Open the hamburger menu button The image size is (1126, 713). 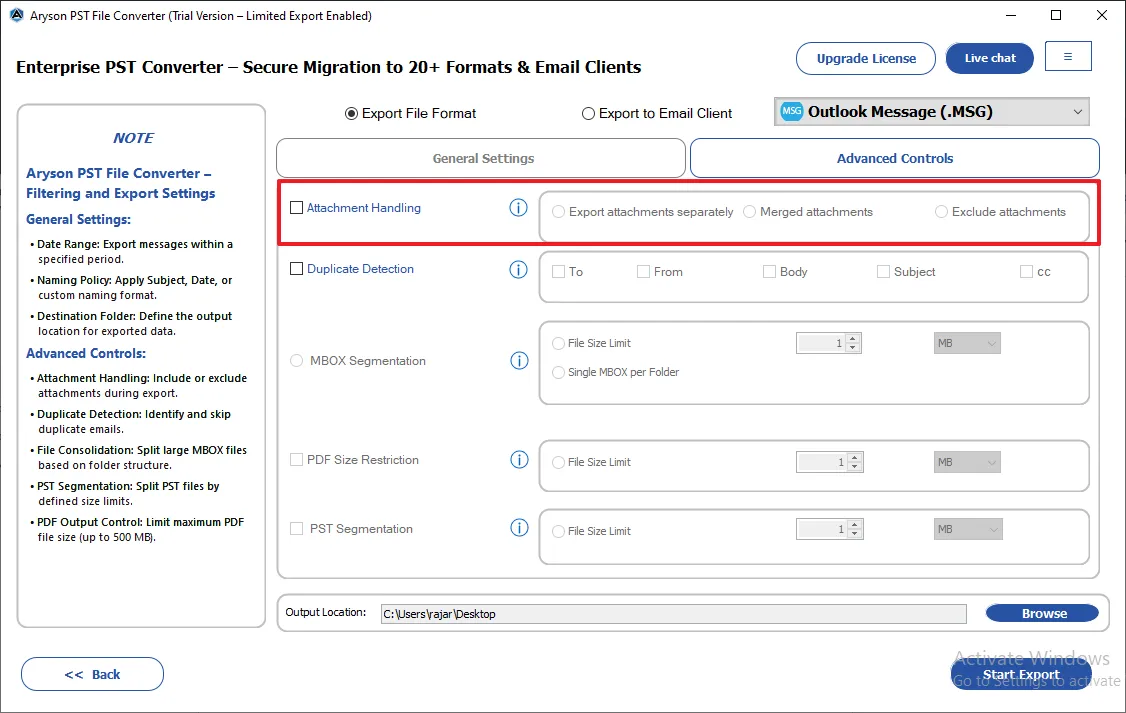(x=1068, y=56)
